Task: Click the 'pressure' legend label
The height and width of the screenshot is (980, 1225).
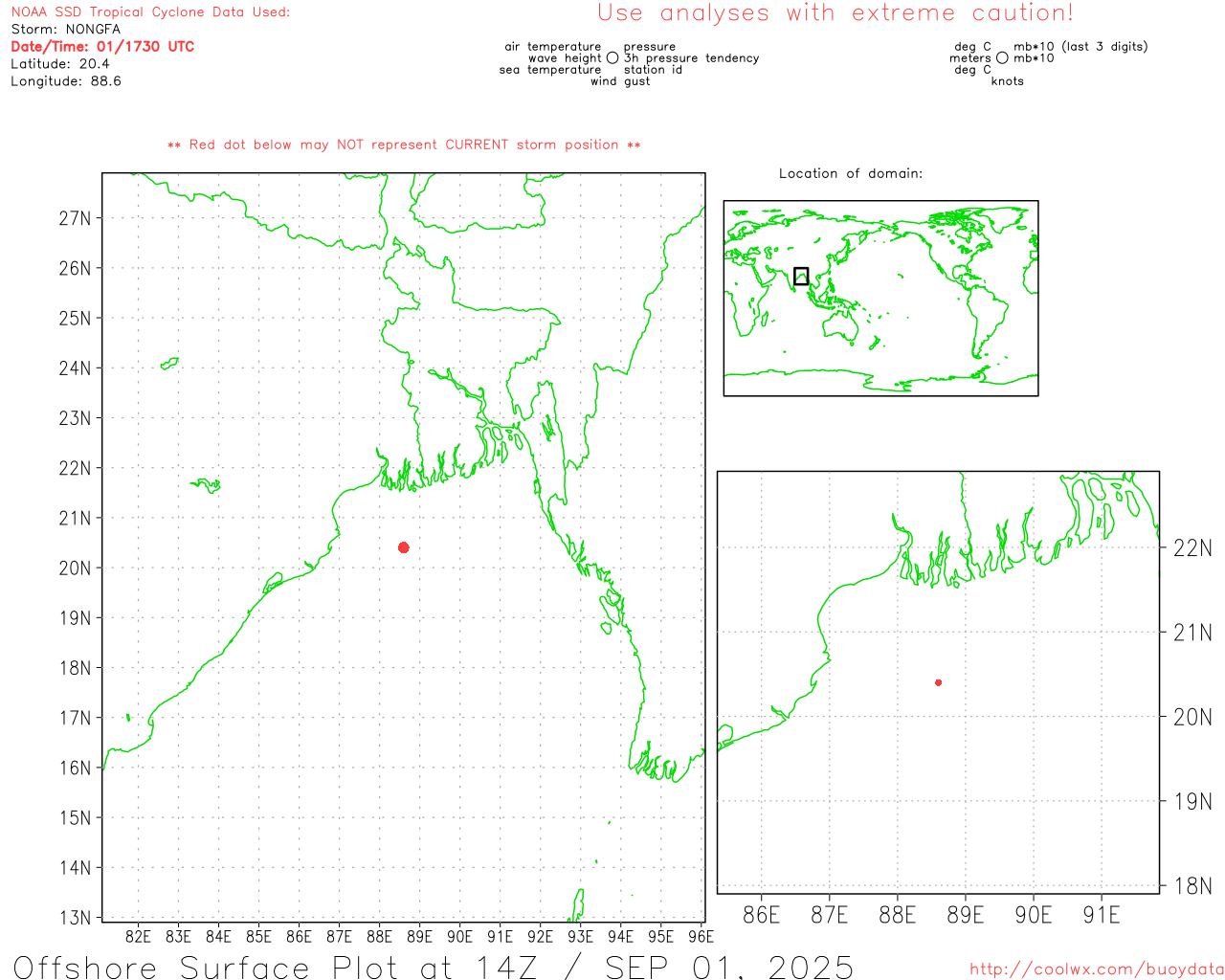Action: coord(650,47)
